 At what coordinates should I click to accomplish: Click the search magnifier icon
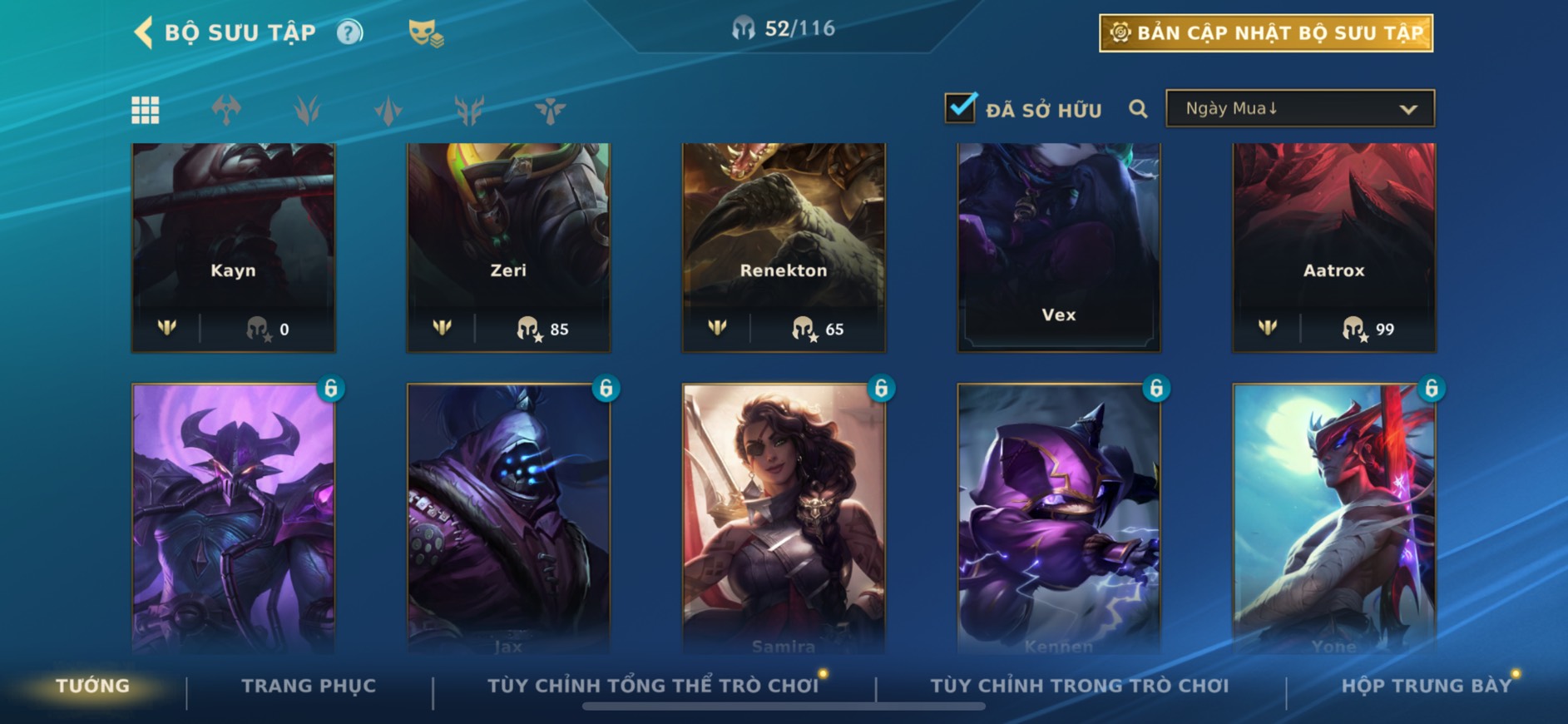click(x=1138, y=109)
